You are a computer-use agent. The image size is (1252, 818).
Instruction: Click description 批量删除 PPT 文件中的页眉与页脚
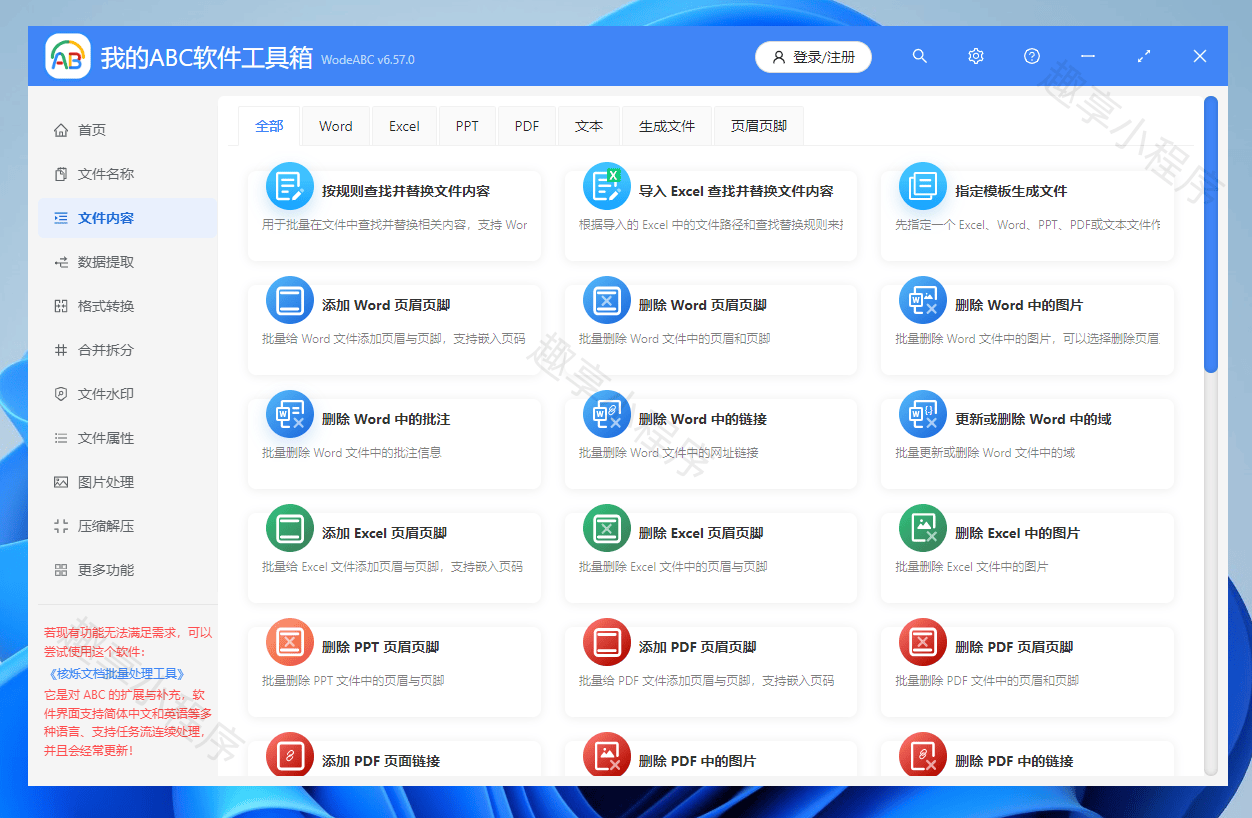coord(353,681)
